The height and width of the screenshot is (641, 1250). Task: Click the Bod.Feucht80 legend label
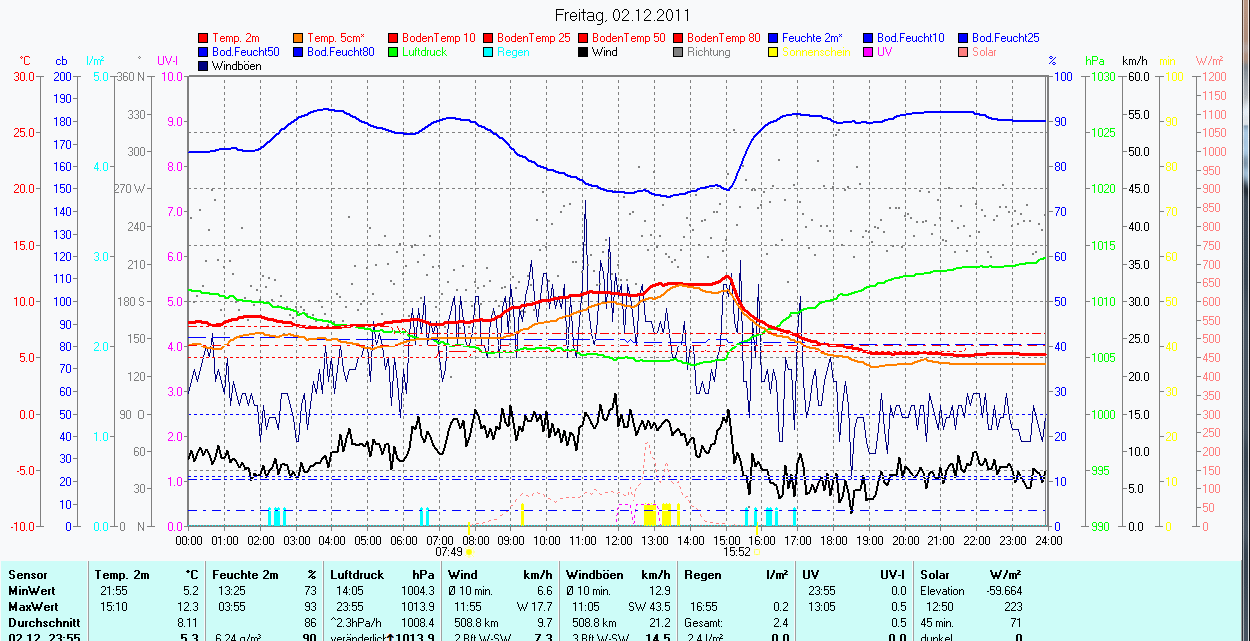pos(340,52)
